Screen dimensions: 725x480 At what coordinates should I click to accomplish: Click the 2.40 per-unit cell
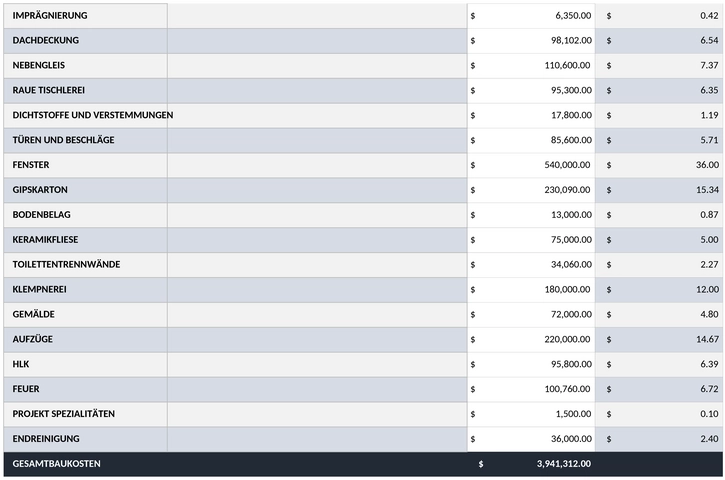coord(659,439)
